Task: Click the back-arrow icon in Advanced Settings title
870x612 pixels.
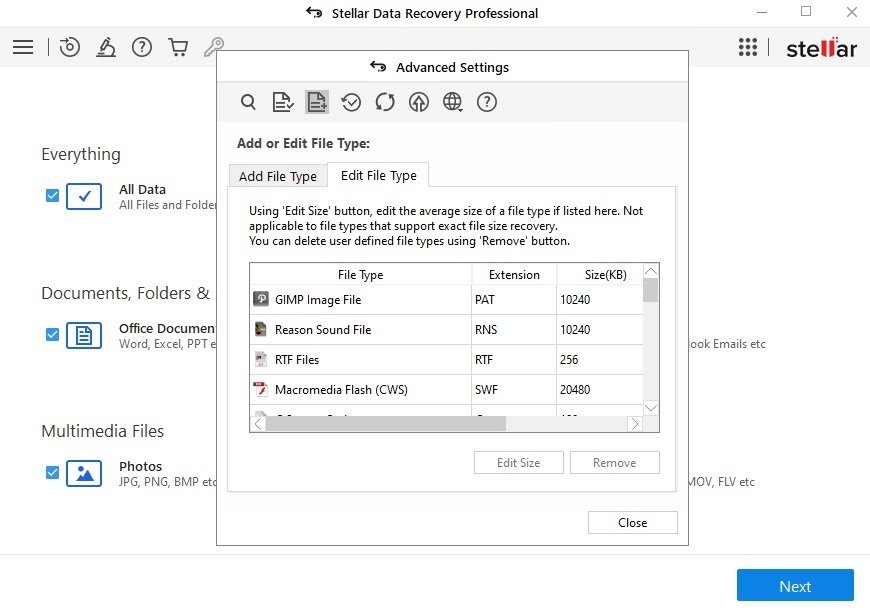Action: tap(378, 67)
